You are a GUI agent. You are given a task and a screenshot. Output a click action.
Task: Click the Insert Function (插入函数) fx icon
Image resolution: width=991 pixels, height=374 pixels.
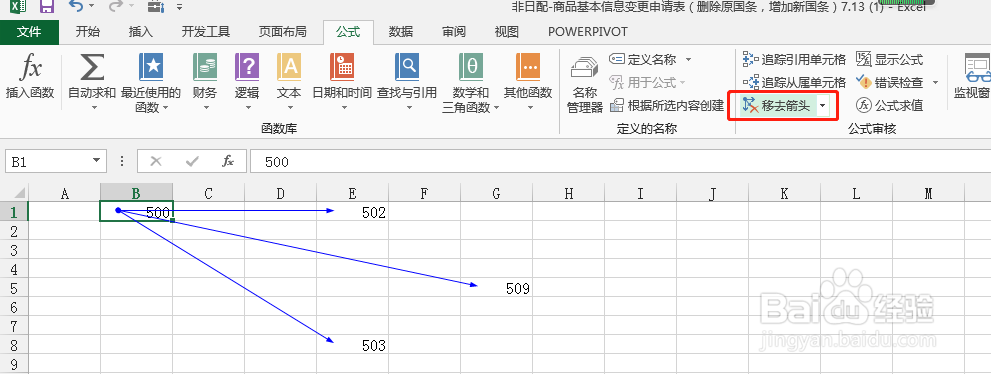[x=30, y=67]
